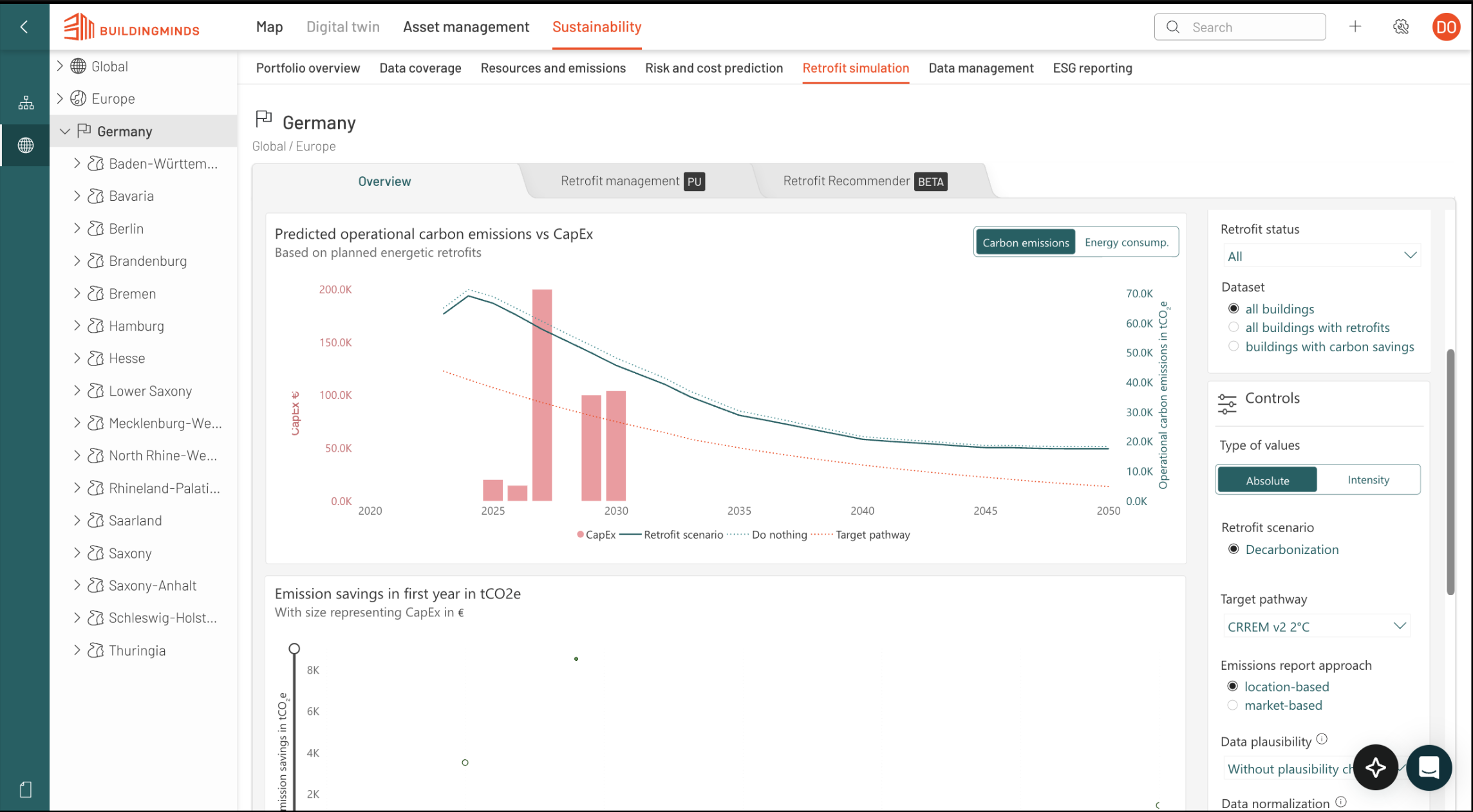Viewport: 1473px width, 812px height.
Task: Open the document icon at the sidebar bottom
Action: pos(26,789)
